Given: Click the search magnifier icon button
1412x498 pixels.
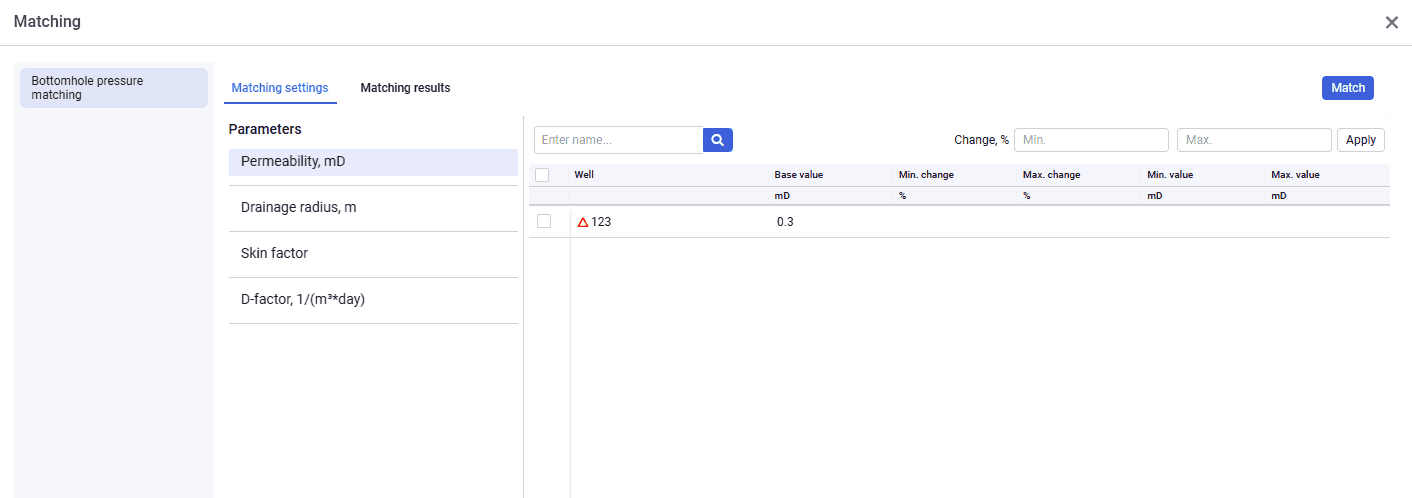Looking at the screenshot, I should [718, 140].
